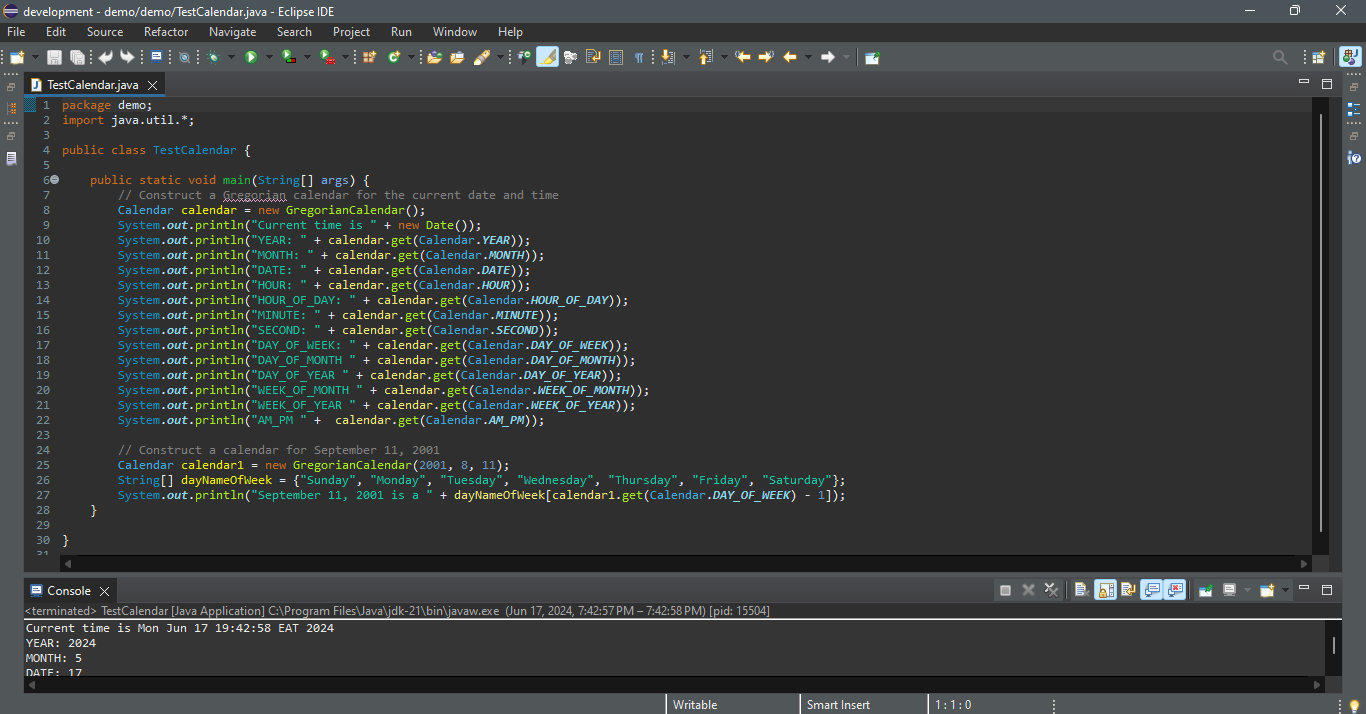Start debugging with the bug icon

coord(213,58)
